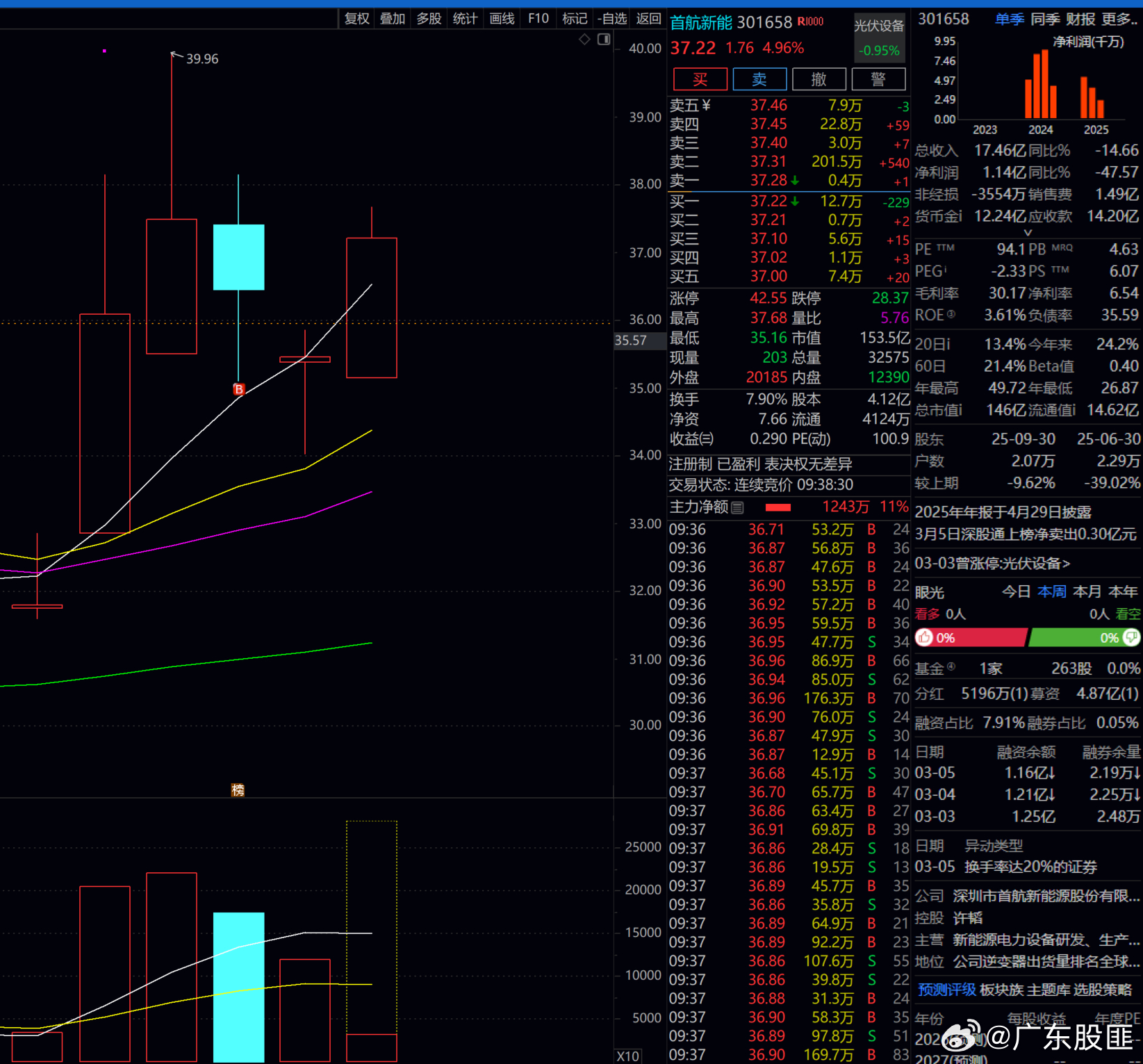Click the red 买 buy button
The image size is (1143, 1064).
[700, 79]
